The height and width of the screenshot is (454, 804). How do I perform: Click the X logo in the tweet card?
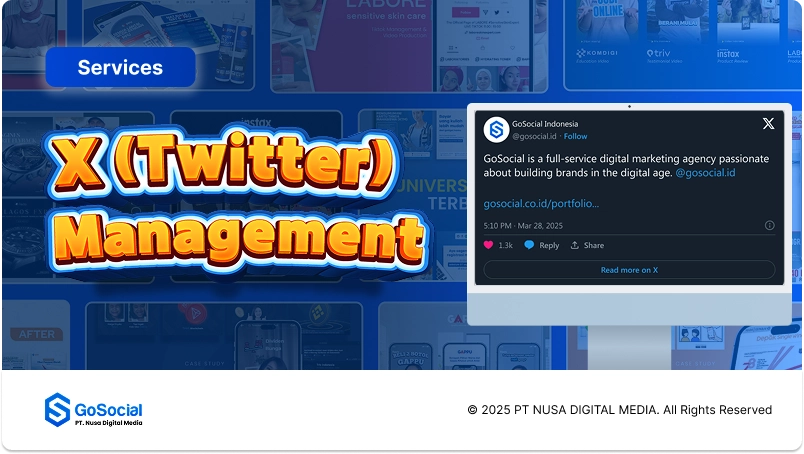click(768, 124)
